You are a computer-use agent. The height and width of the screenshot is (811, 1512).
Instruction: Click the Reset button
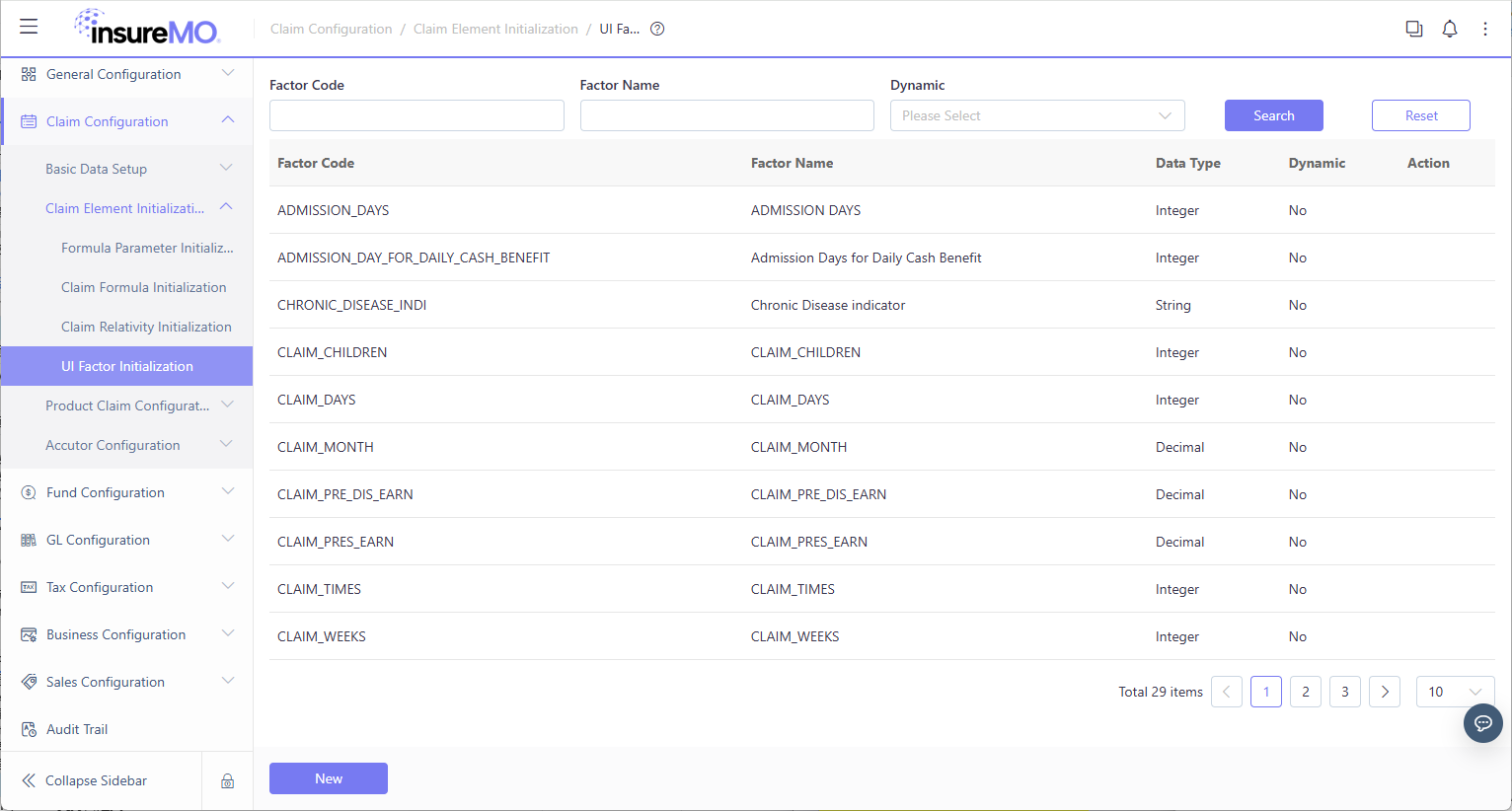tap(1421, 115)
